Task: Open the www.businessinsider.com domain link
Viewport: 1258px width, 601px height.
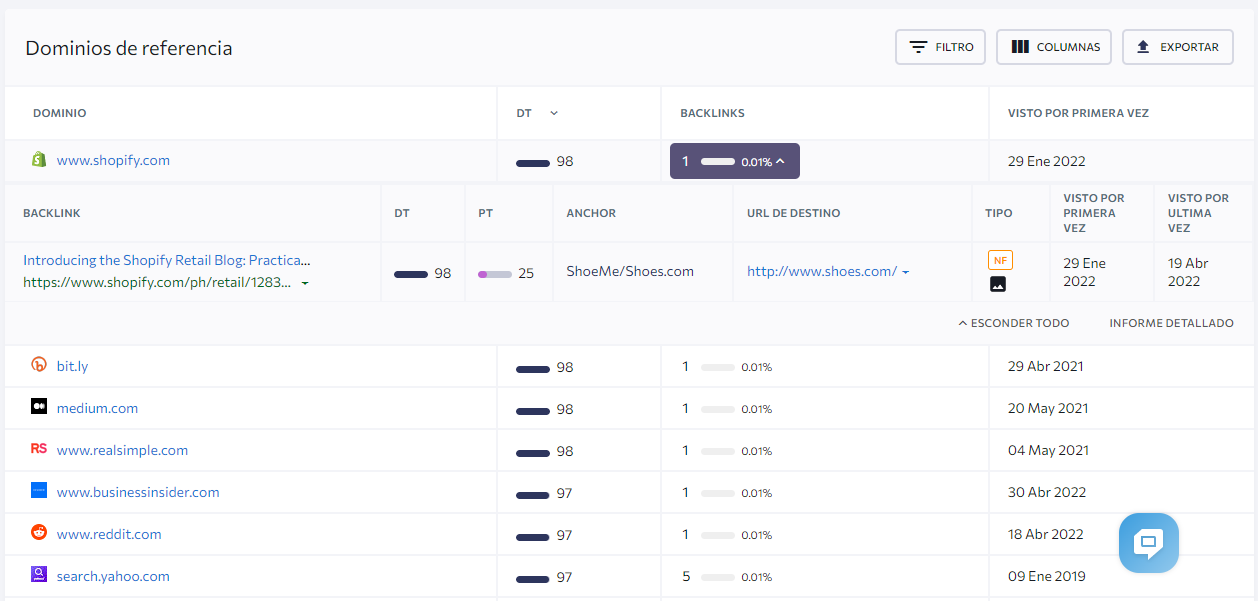Action: [x=138, y=492]
